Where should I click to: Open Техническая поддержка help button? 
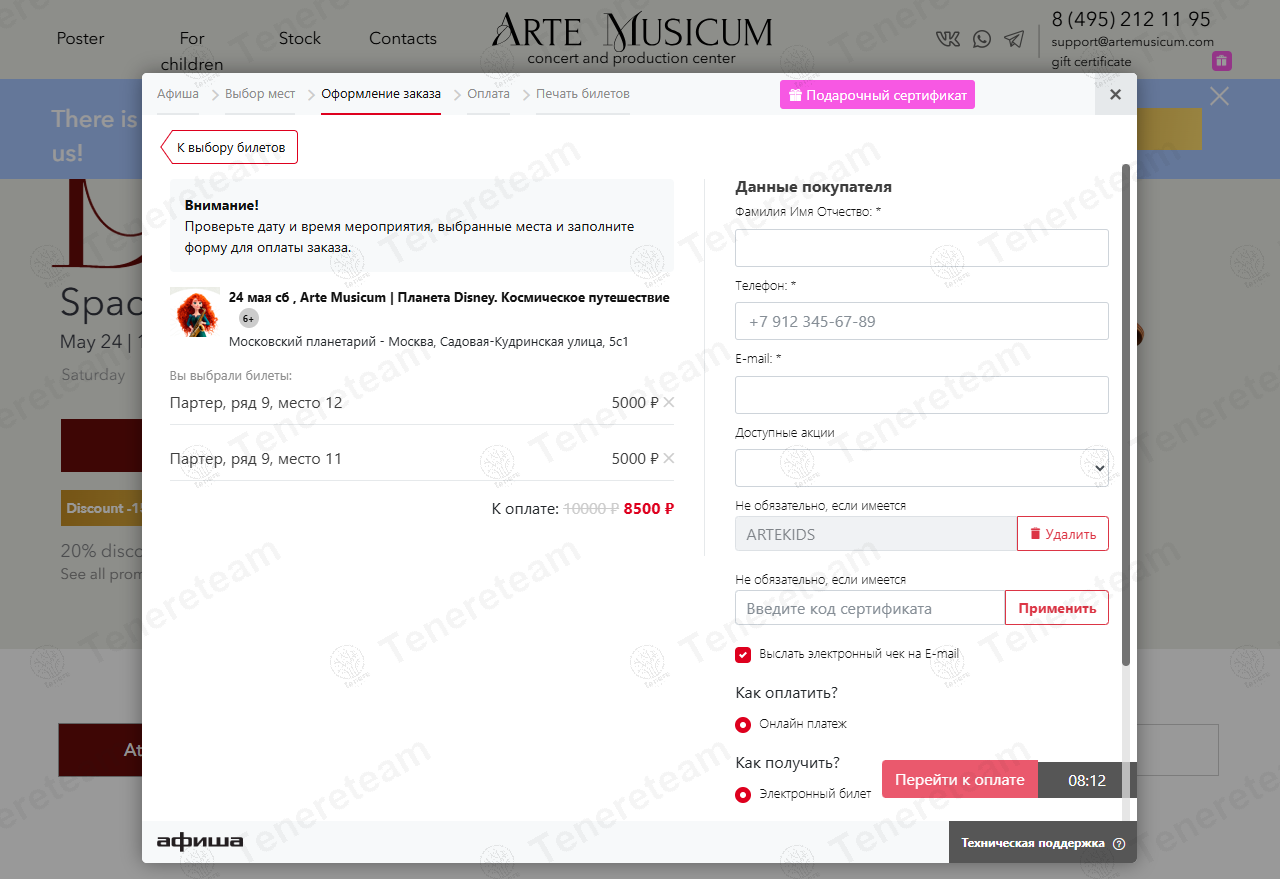(x=1043, y=843)
